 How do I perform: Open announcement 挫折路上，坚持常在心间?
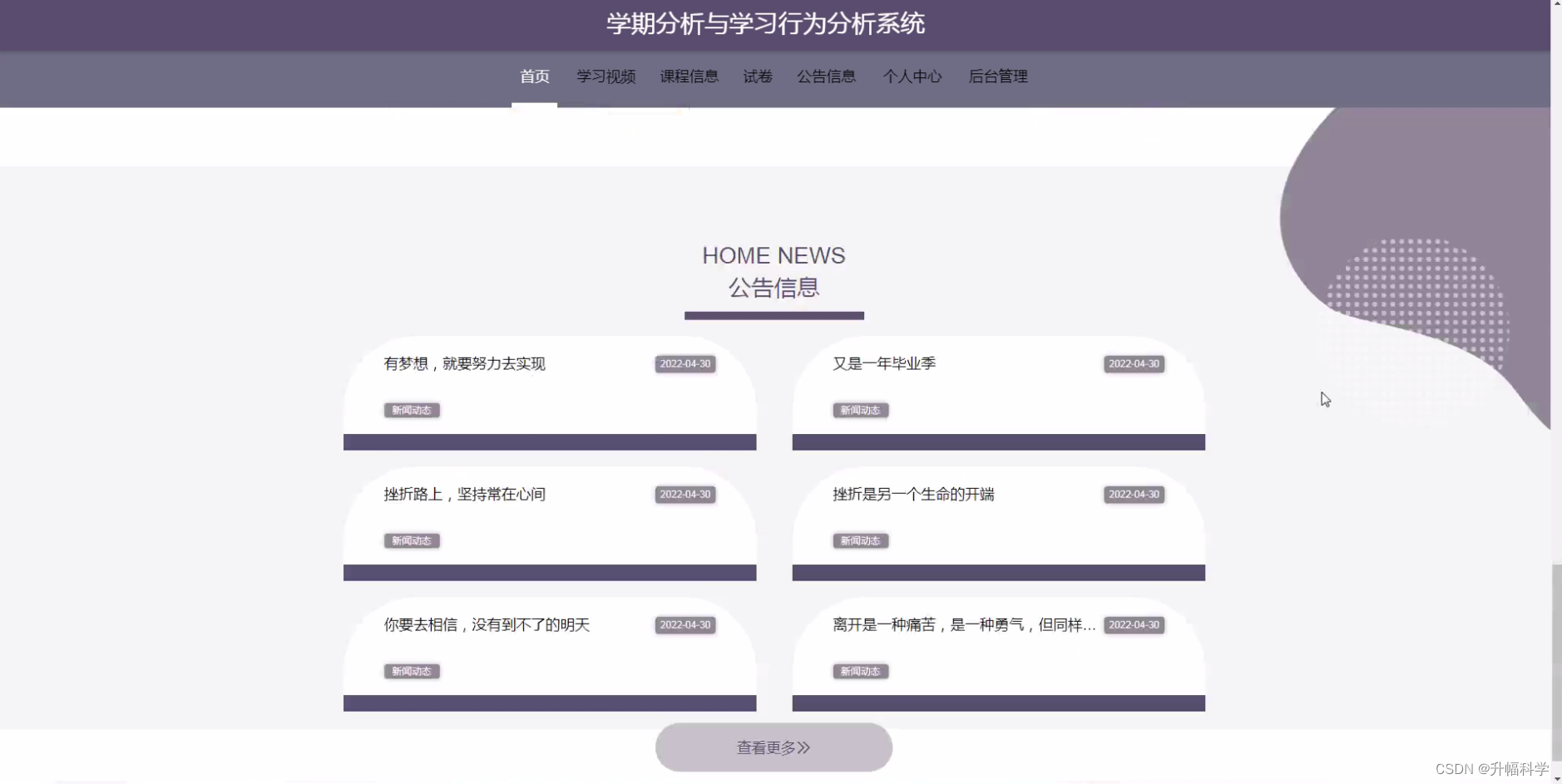[463, 494]
